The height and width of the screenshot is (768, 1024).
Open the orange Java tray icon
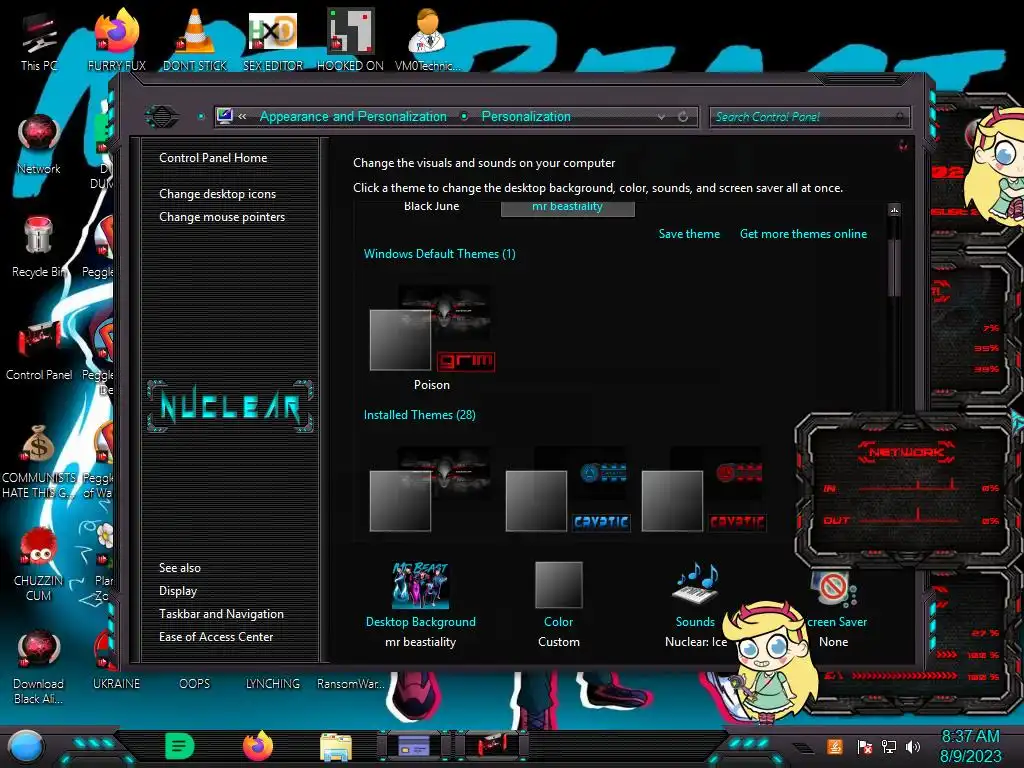coord(835,746)
